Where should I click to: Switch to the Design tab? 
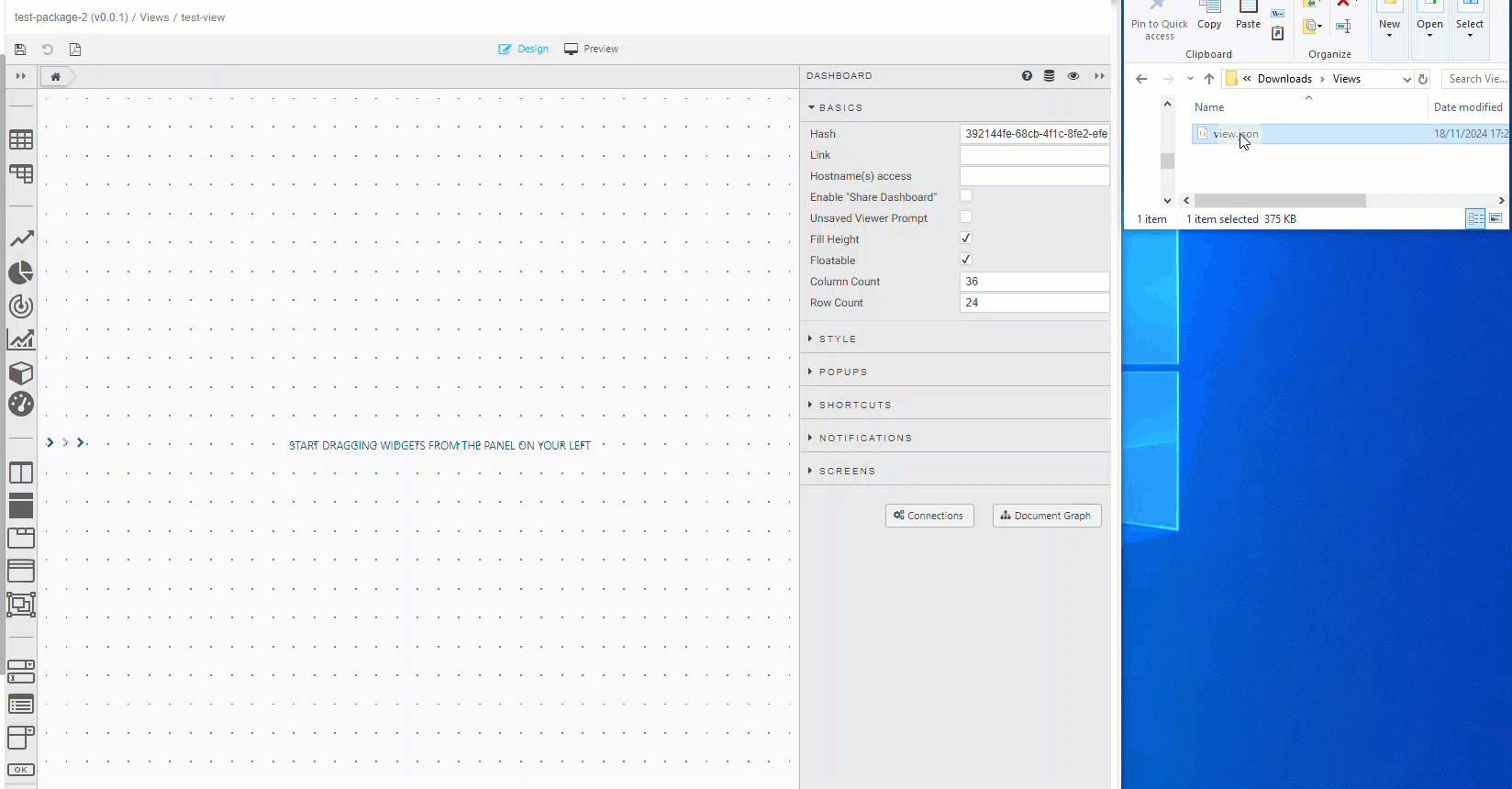tap(524, 49)
